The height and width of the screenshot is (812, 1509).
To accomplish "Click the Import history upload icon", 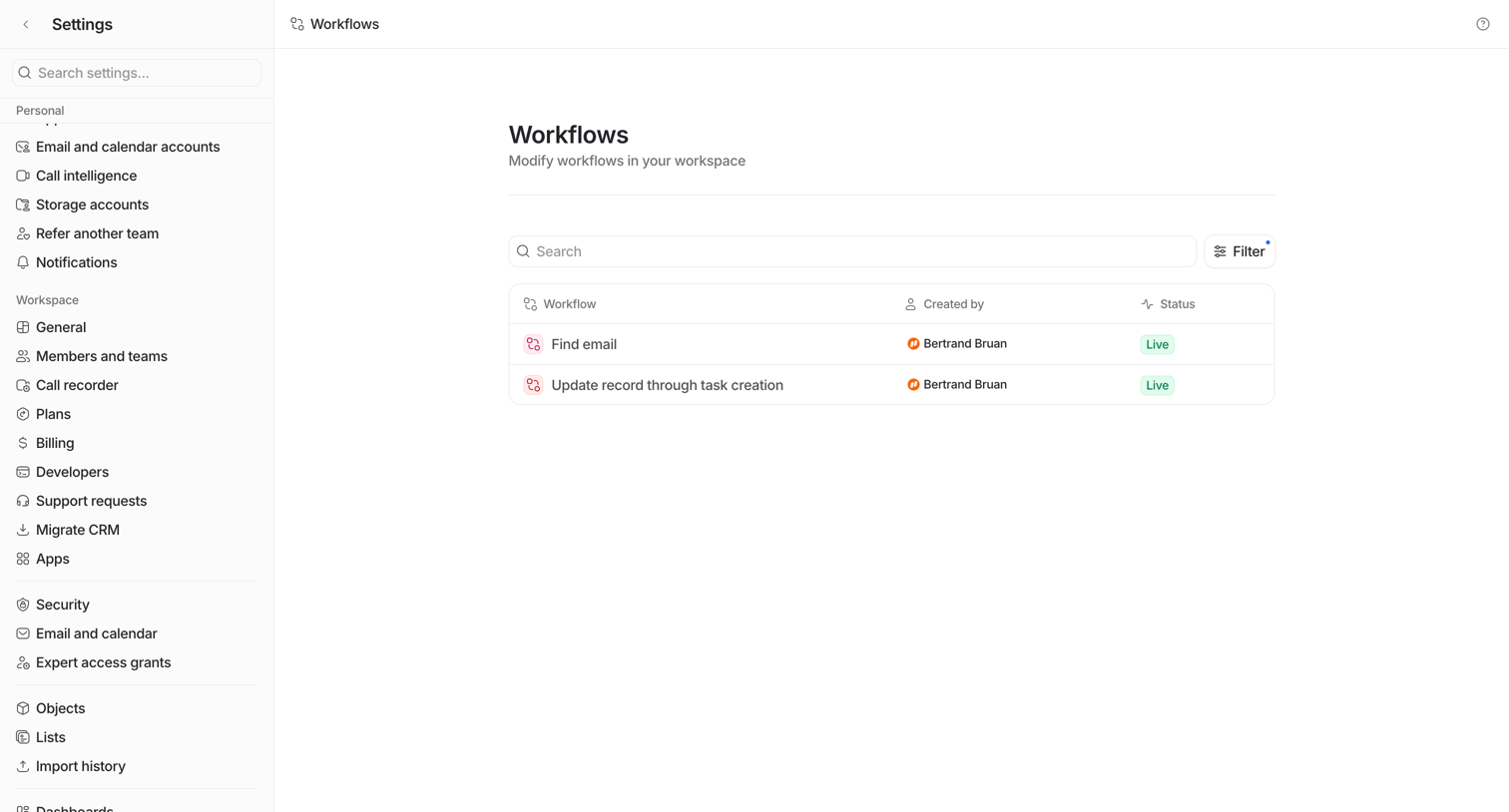I will pyautogui.click(x=23, y=766).
